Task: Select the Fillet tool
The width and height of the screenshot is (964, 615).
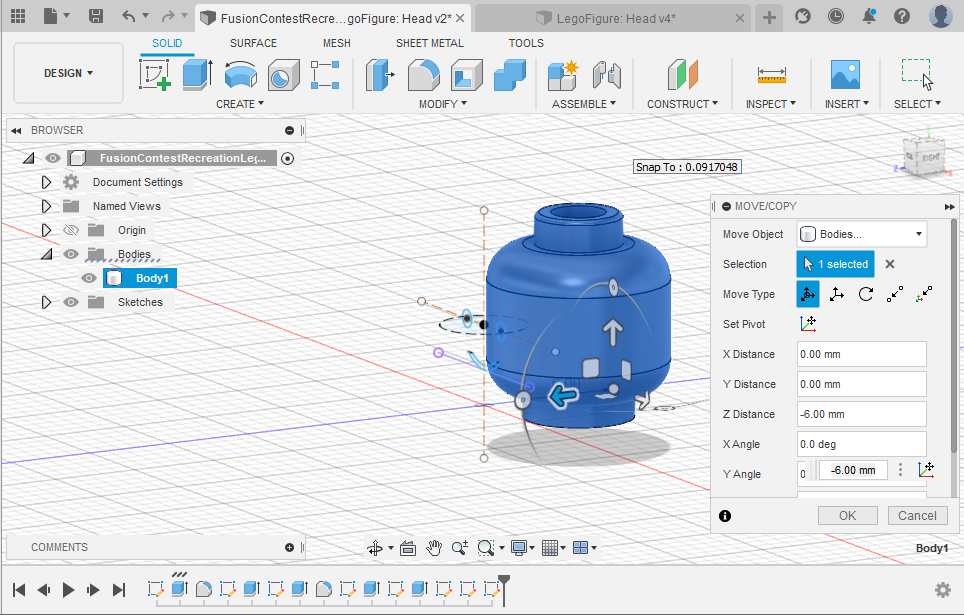Action: click(424, 75)
